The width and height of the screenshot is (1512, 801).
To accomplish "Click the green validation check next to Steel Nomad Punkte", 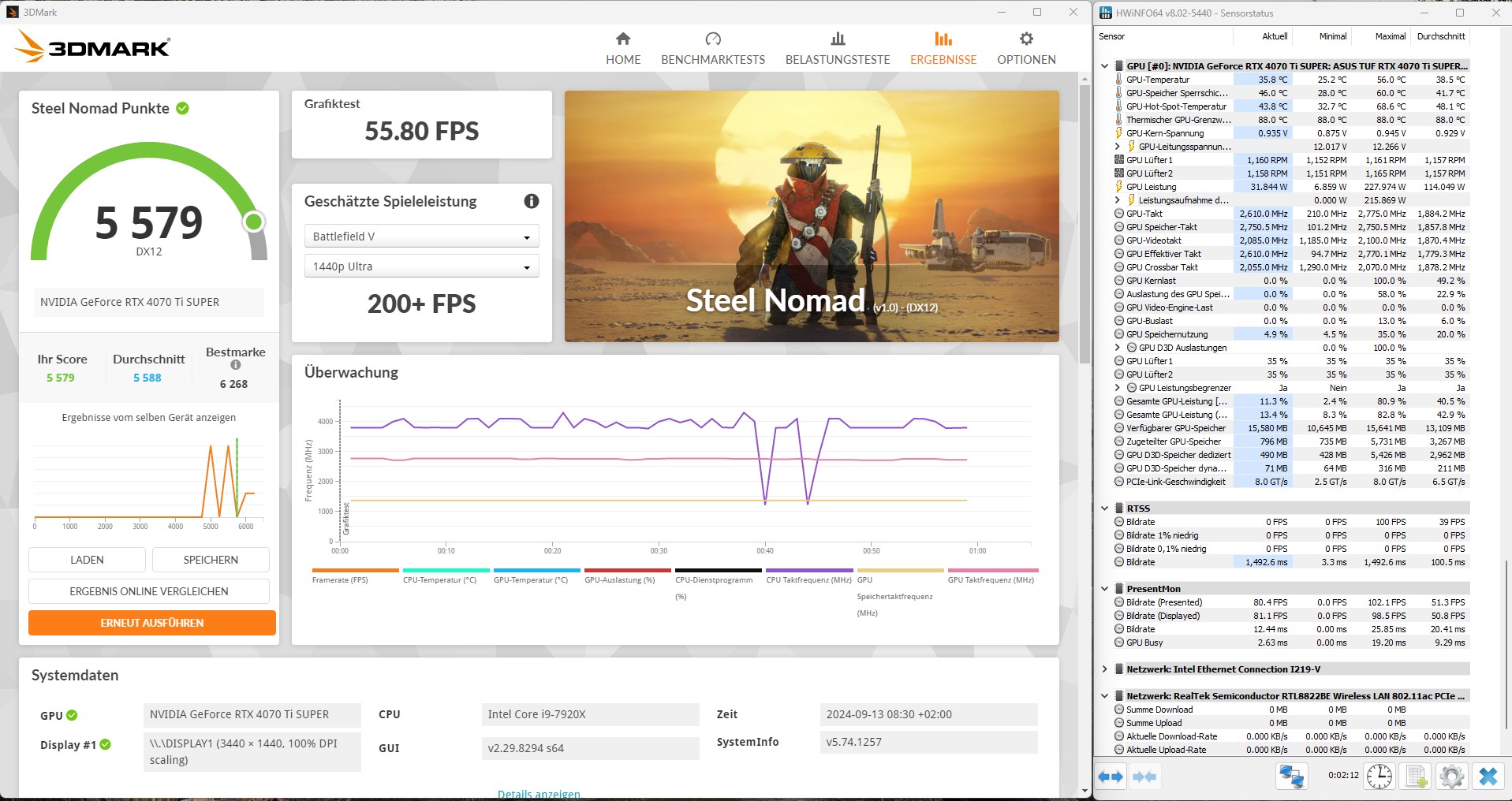I will pos(182,108).
